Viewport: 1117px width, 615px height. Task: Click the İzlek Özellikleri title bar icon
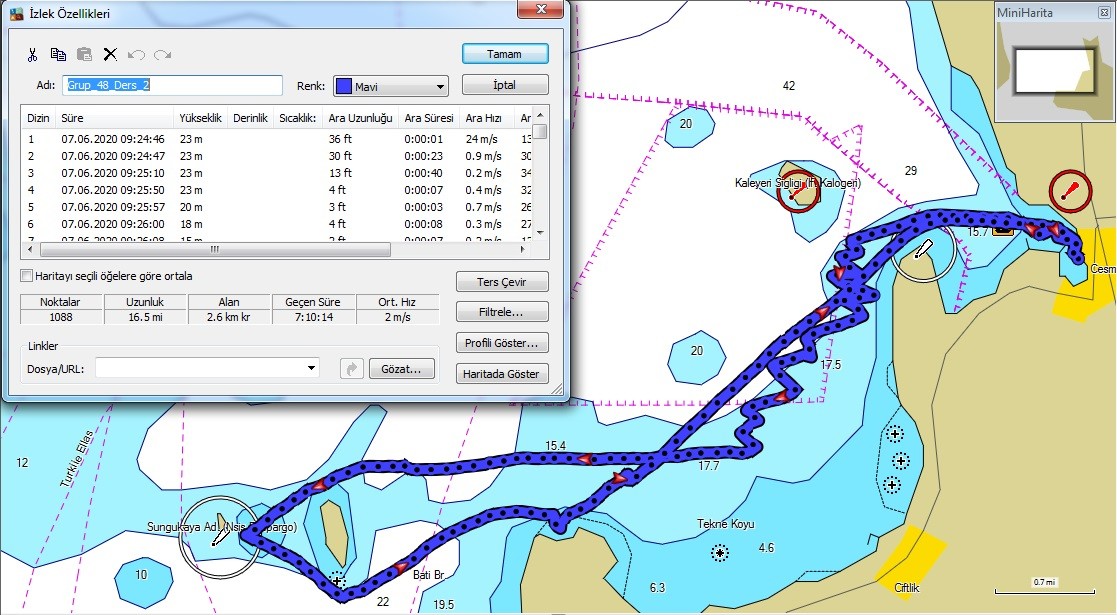point(16,14)
